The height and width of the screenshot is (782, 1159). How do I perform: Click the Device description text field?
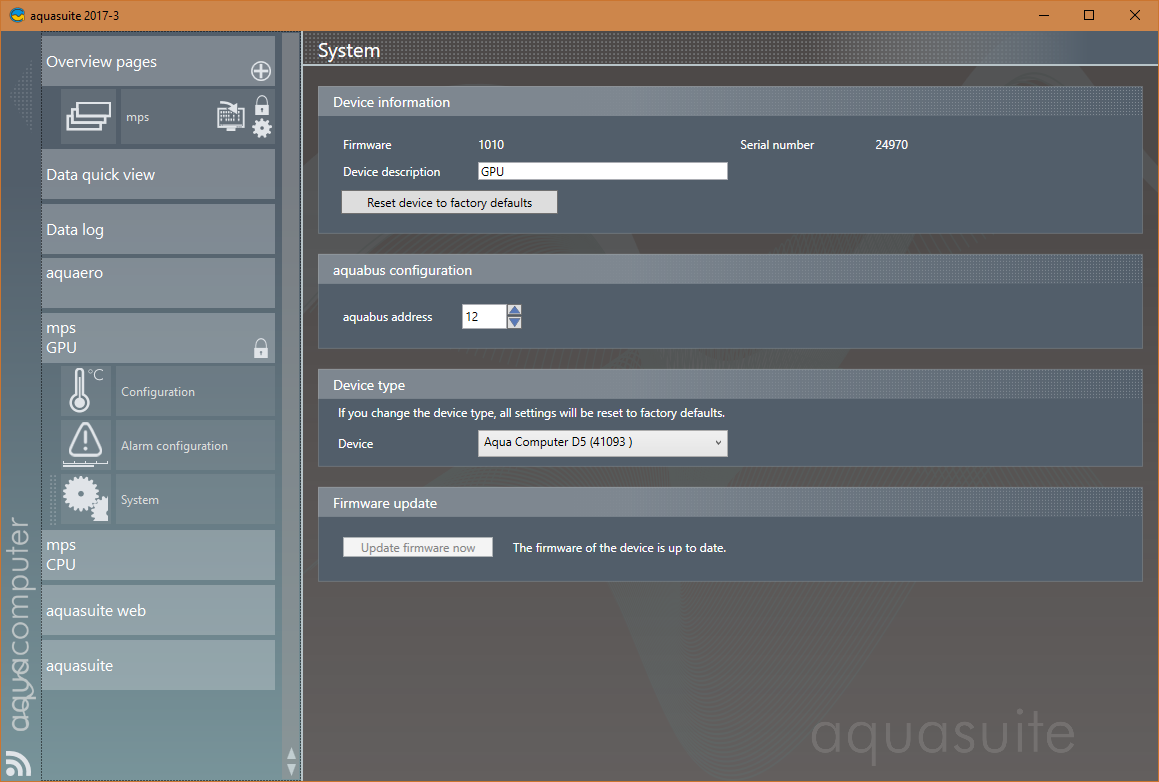coord(602,172)
